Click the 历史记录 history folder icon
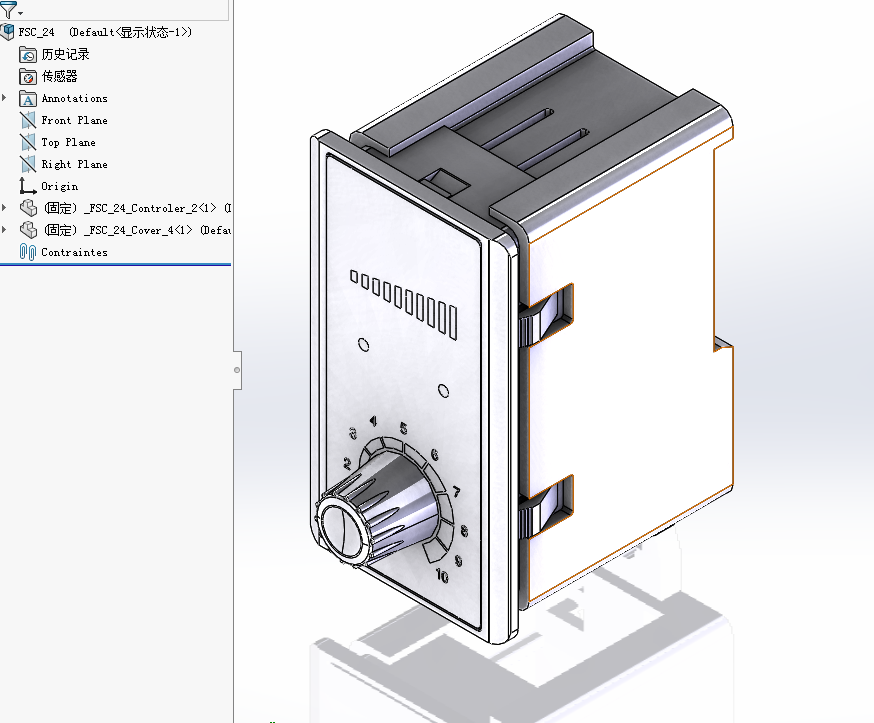This screenshot has width=874, height=723. click(28, 55)
